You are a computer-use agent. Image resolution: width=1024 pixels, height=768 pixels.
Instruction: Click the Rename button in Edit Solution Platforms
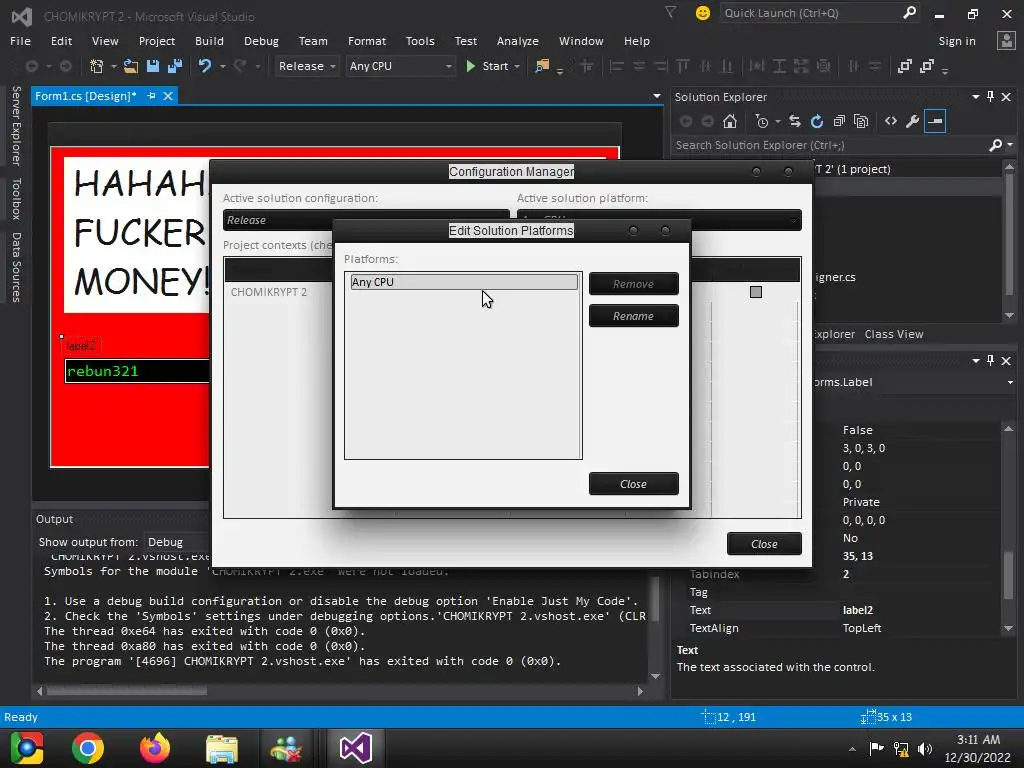(x=633, y=315)
